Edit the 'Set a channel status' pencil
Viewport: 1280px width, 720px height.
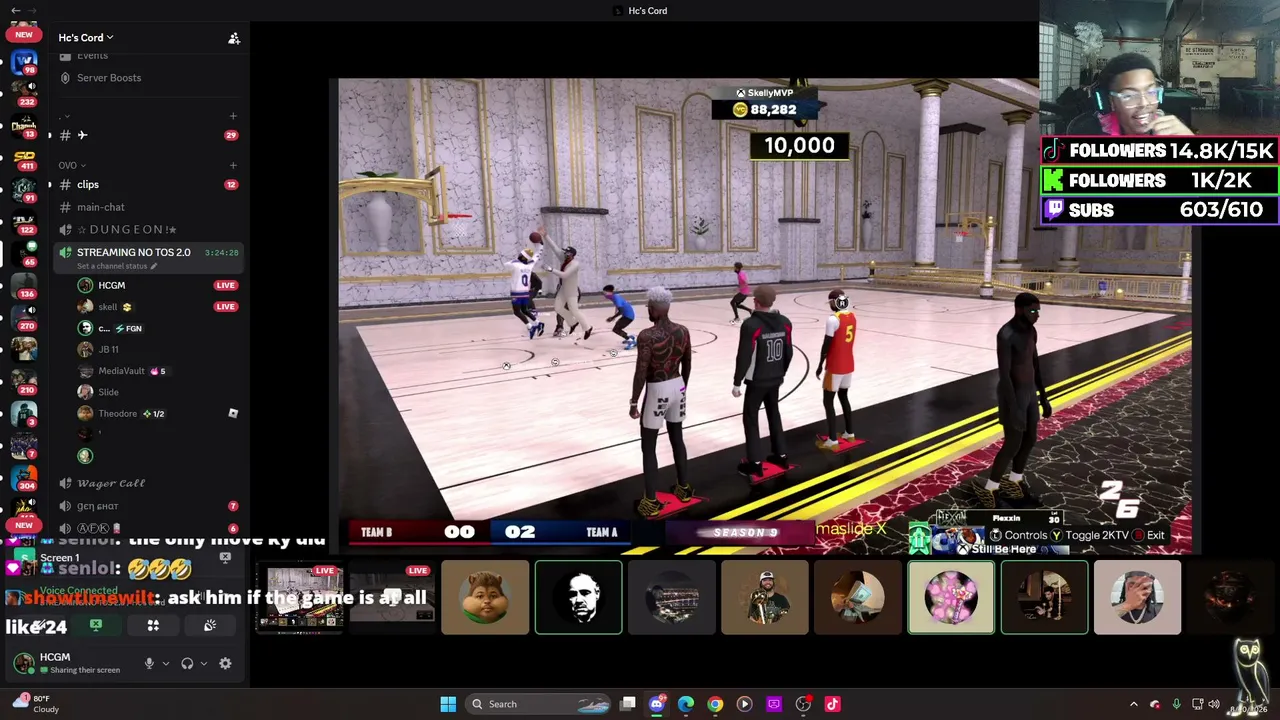pyautogui.click(x=154, y=266)
